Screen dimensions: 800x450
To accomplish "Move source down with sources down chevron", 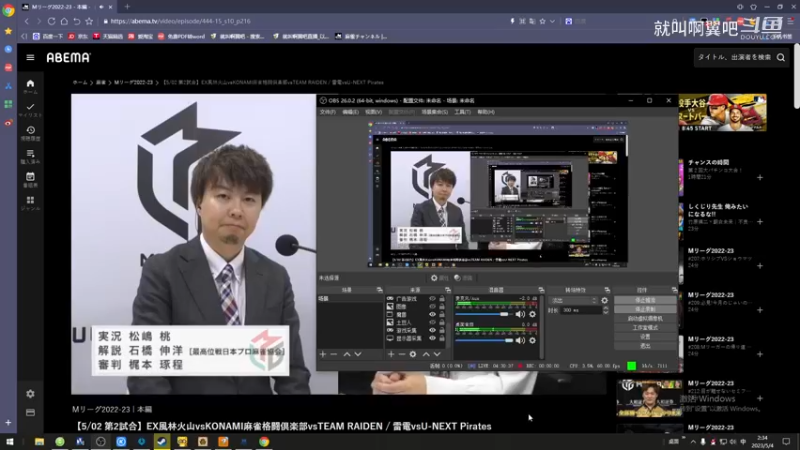I will (437, 354).
